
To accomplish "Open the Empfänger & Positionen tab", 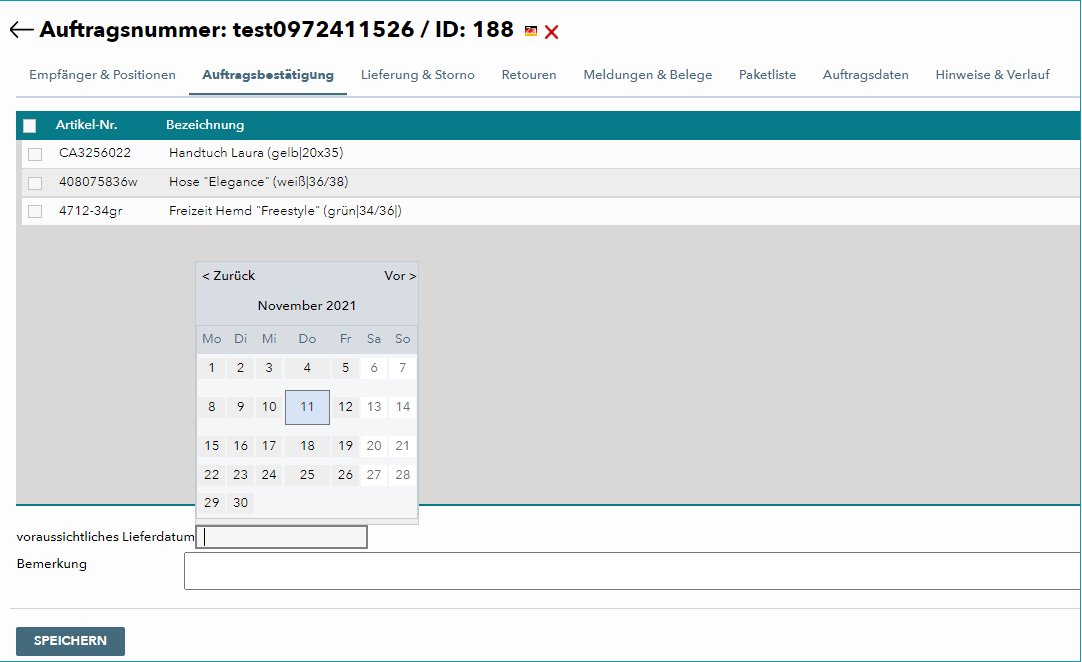I will tap(102, 75).
